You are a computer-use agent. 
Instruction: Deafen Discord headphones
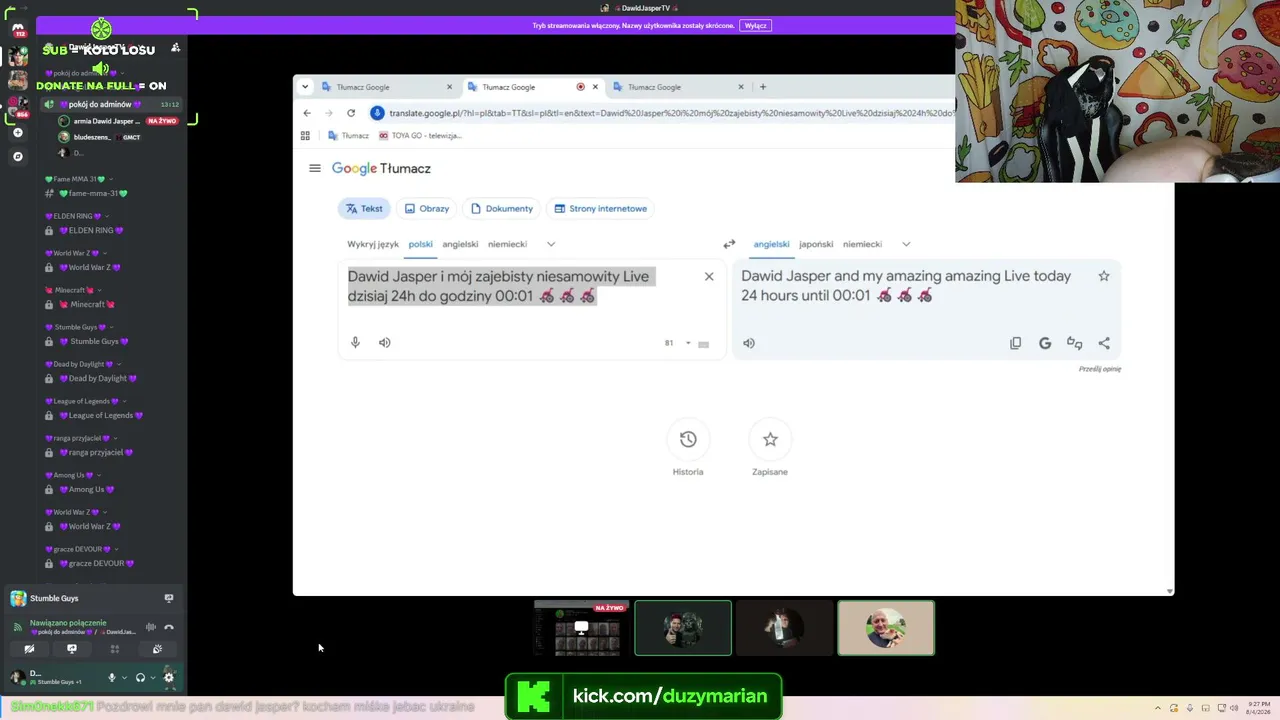[x=140, y=677]
